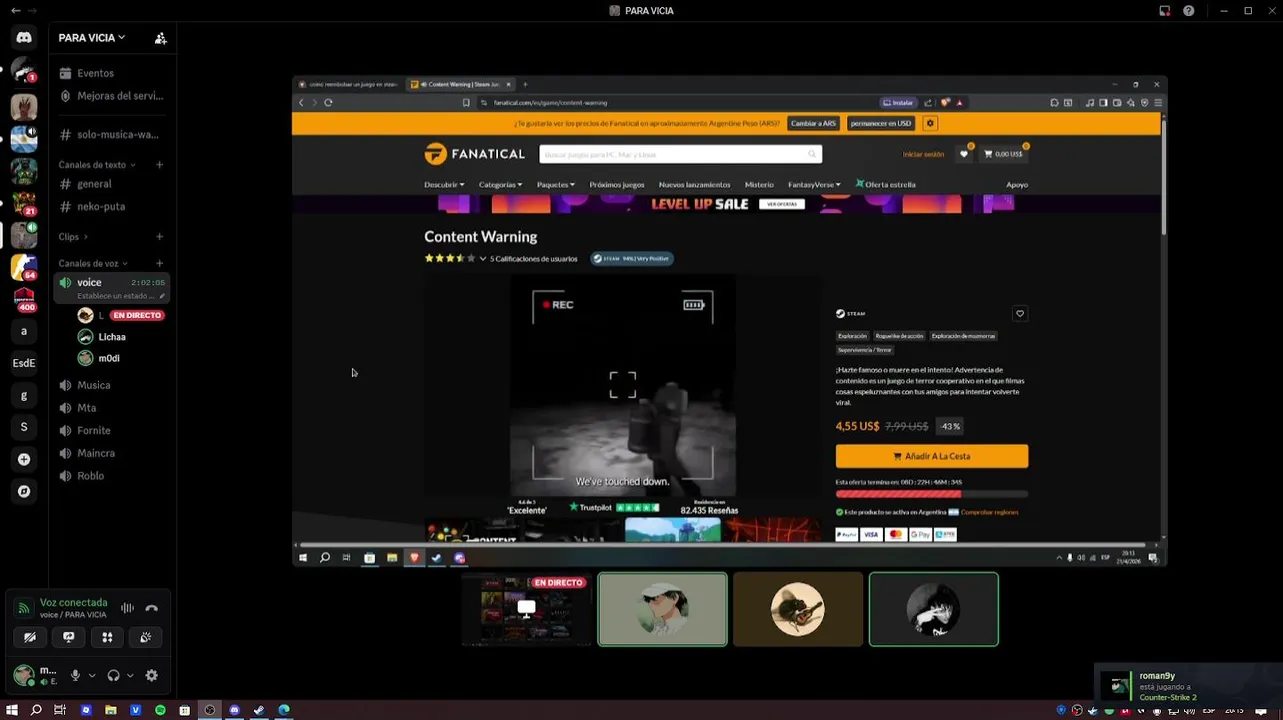Toggle noise suppression waveform icon
Image resolution: width=1283 pixels, height=720 pixels.
(x=127, y=608)
